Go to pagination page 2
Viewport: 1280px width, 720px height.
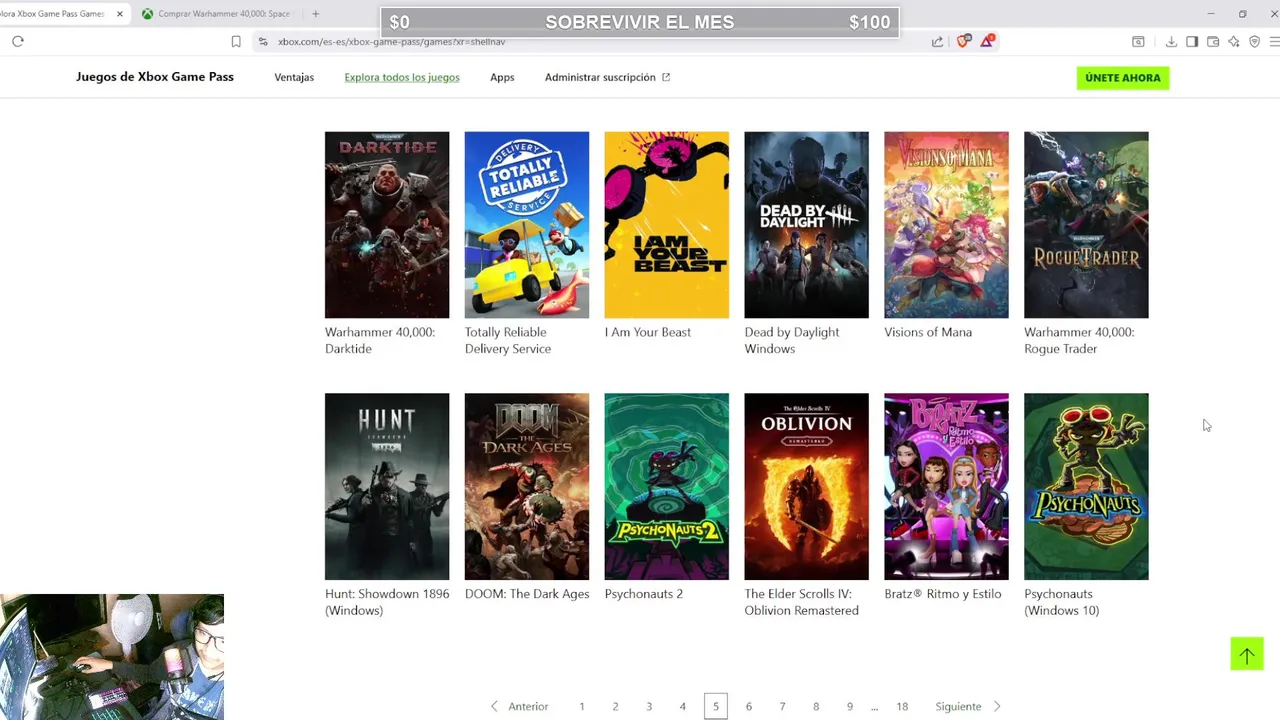(615, 706)
